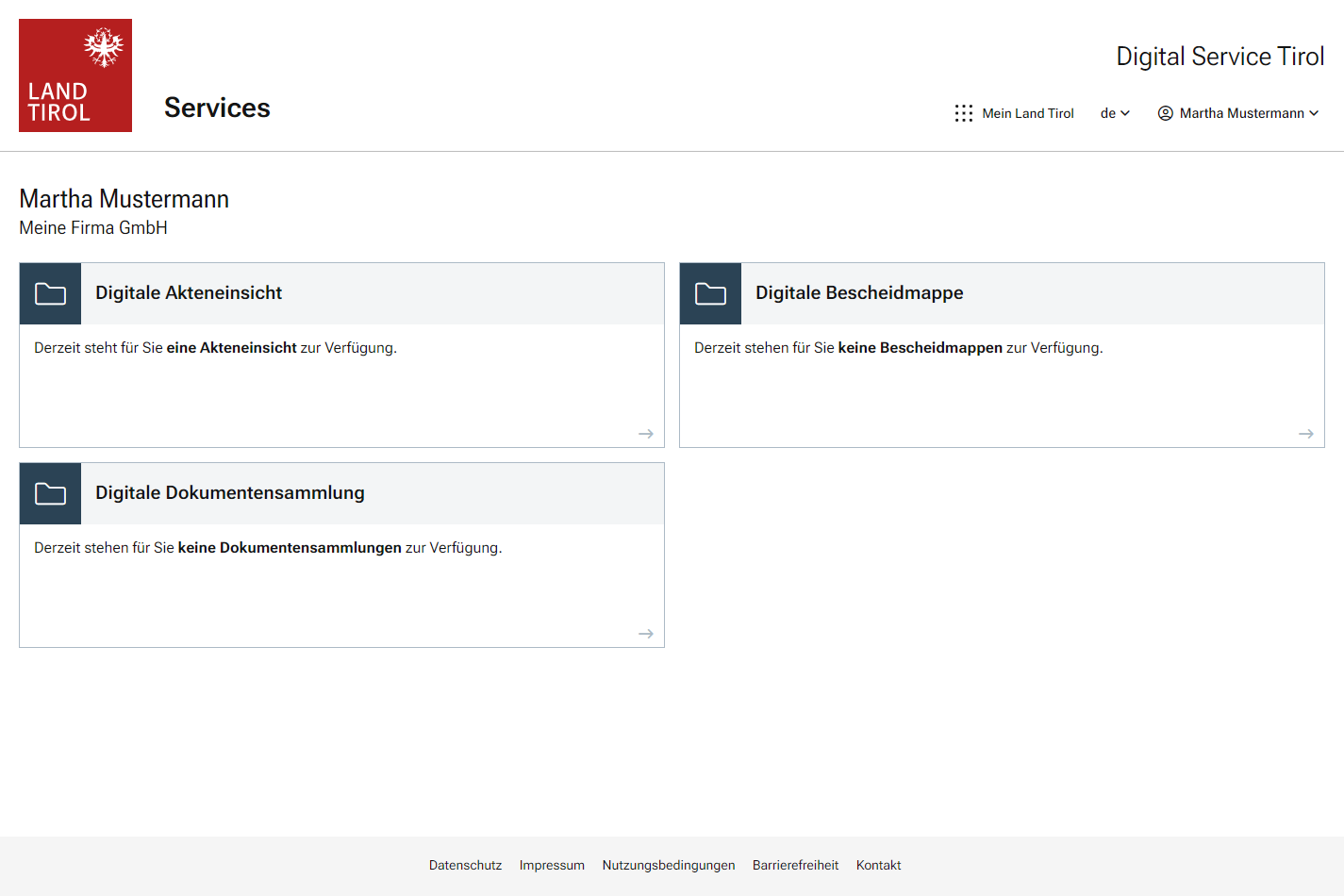
Task: Click the arrow in the Akteneinsicht card
Action: click(x=646, y=434)
